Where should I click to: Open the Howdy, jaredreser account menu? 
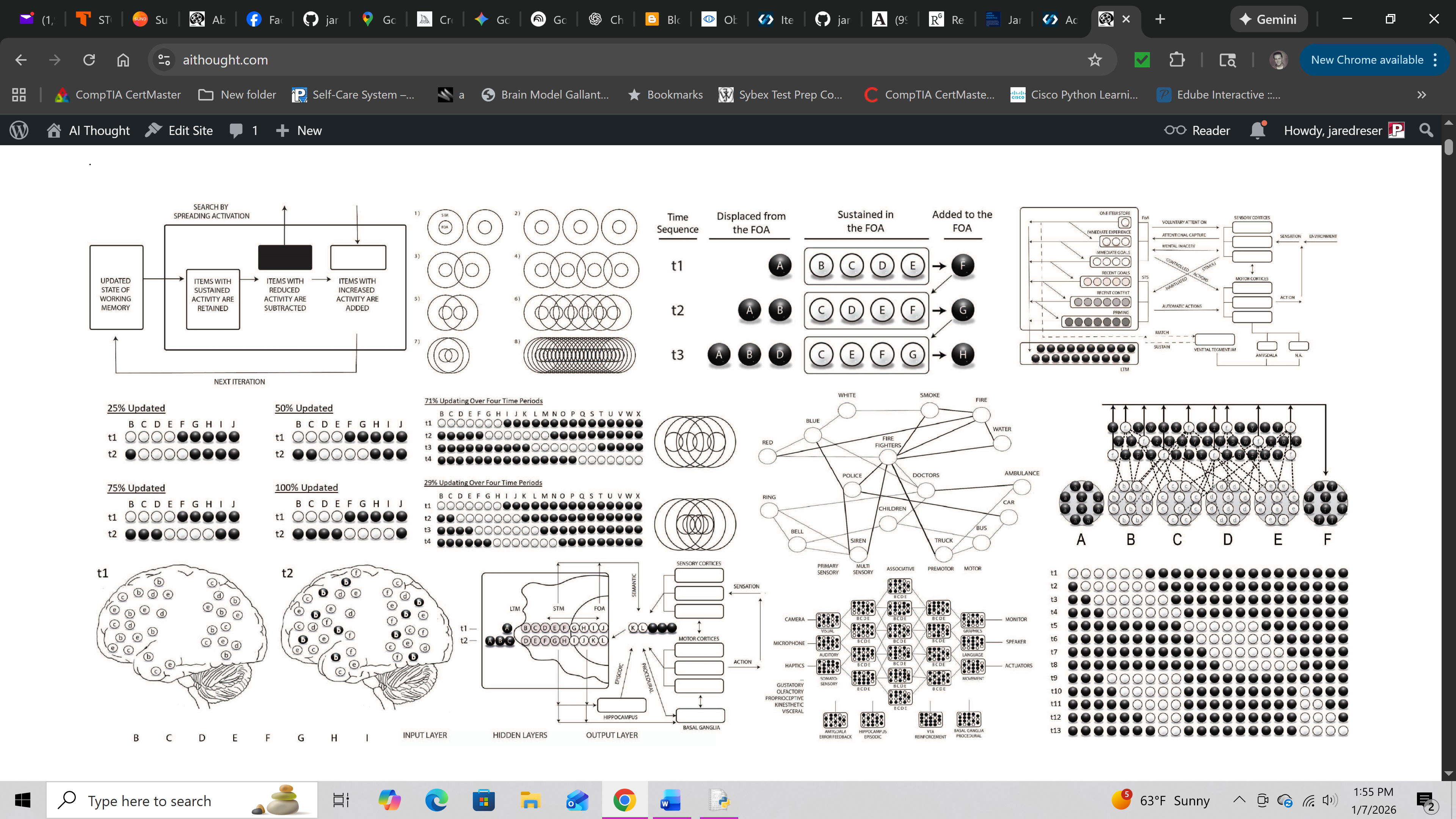point(1344,130)
